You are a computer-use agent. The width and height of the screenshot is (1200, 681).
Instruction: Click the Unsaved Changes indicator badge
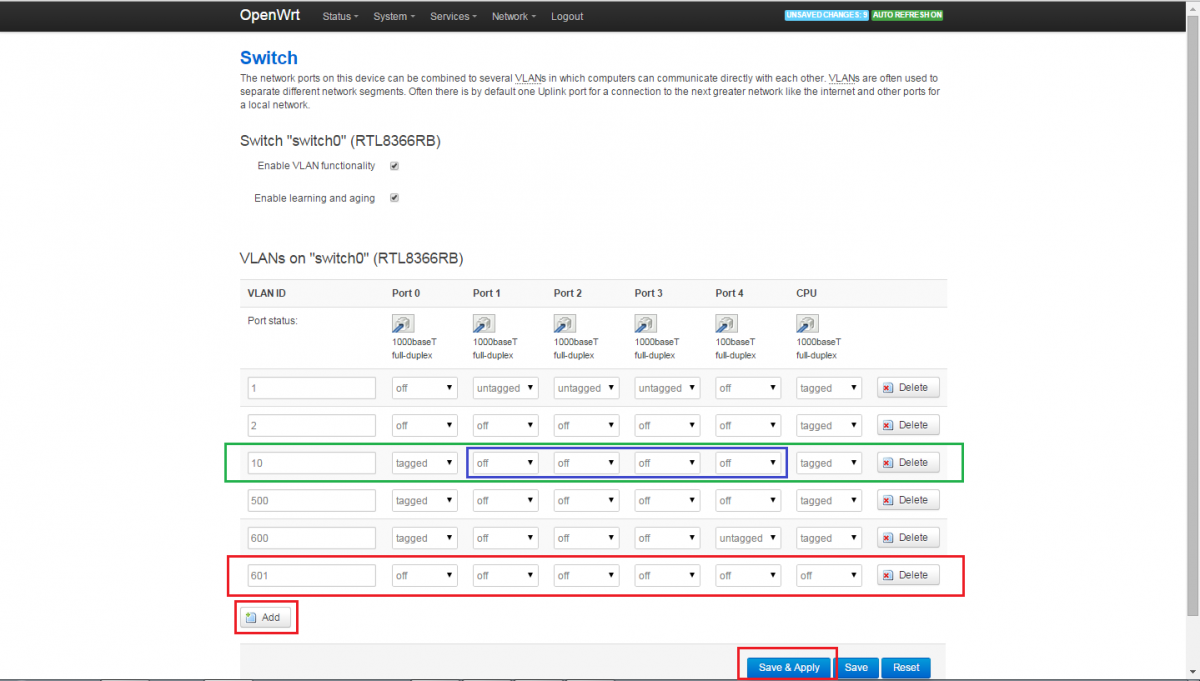826,15
